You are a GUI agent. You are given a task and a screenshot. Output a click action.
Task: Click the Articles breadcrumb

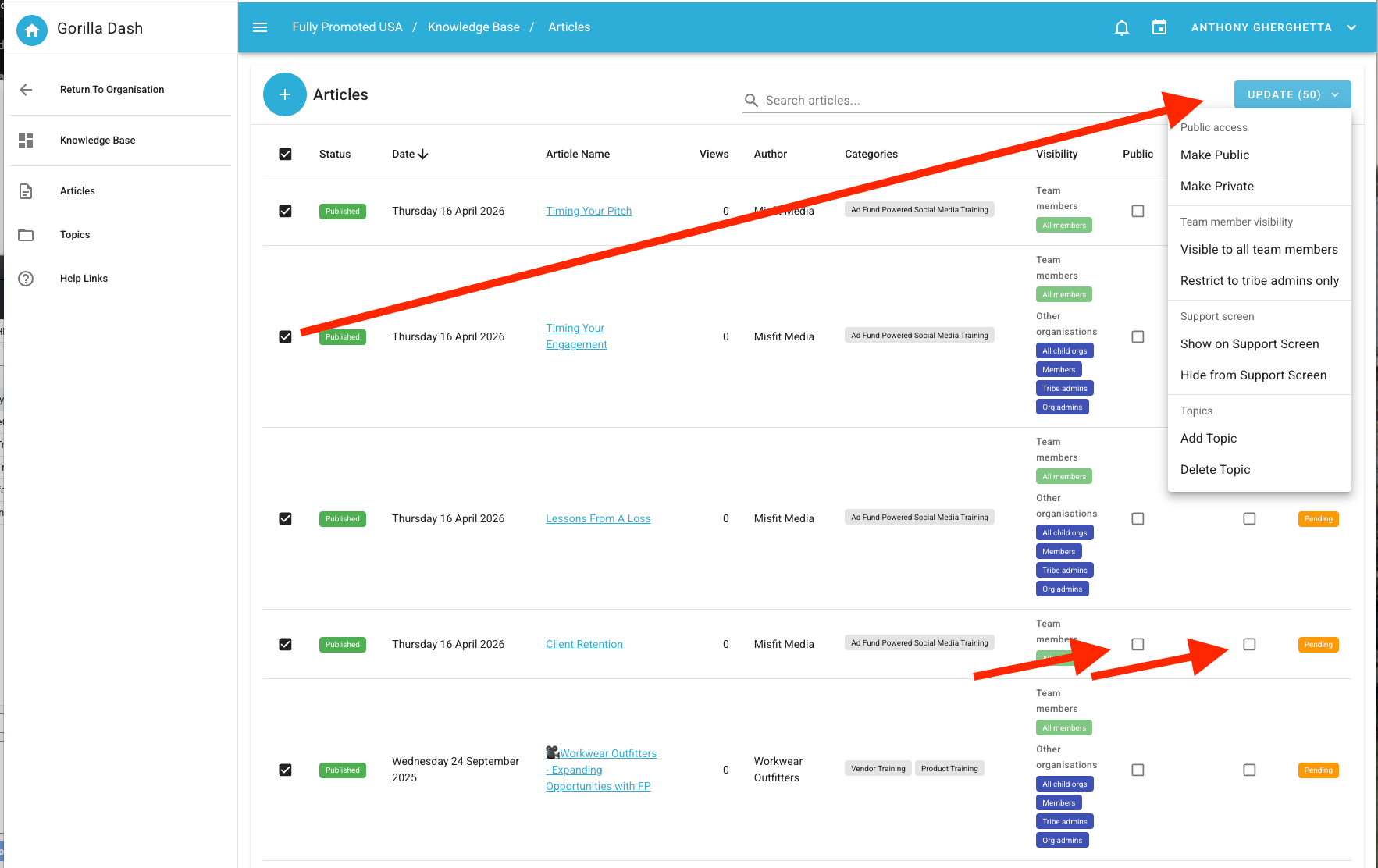coord(569,27)
